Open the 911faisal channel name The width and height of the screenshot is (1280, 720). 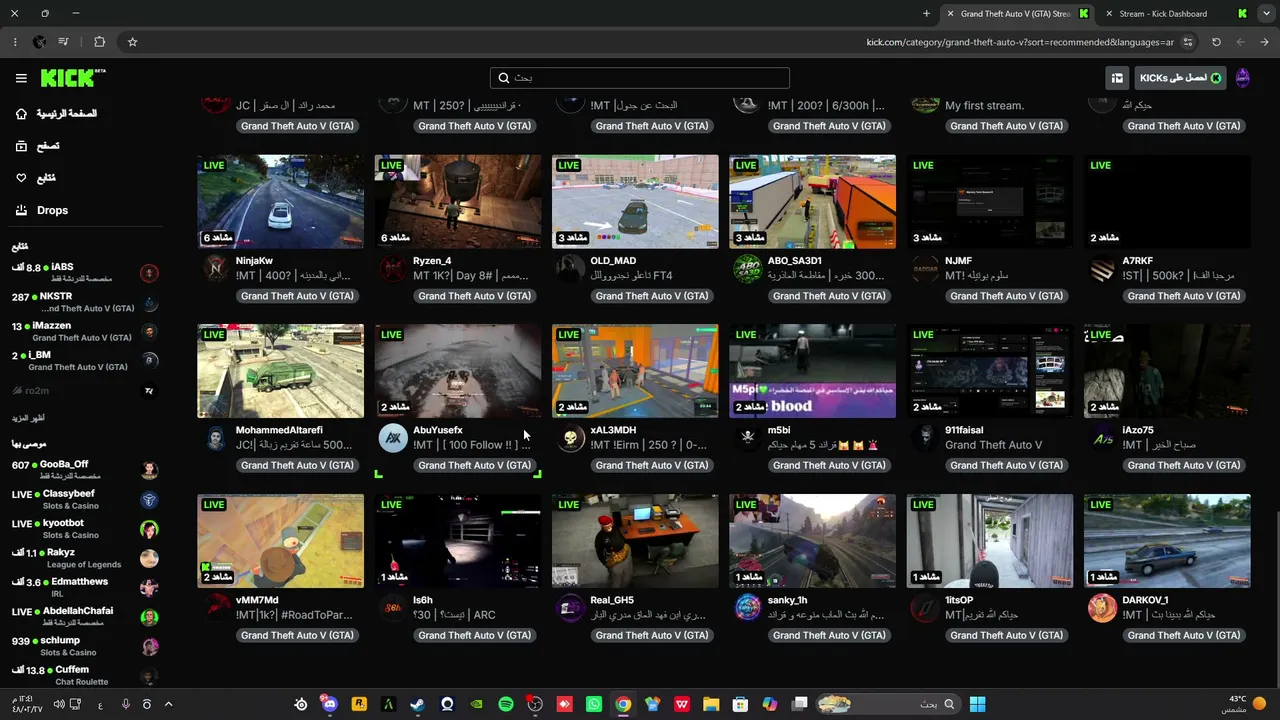964,430
